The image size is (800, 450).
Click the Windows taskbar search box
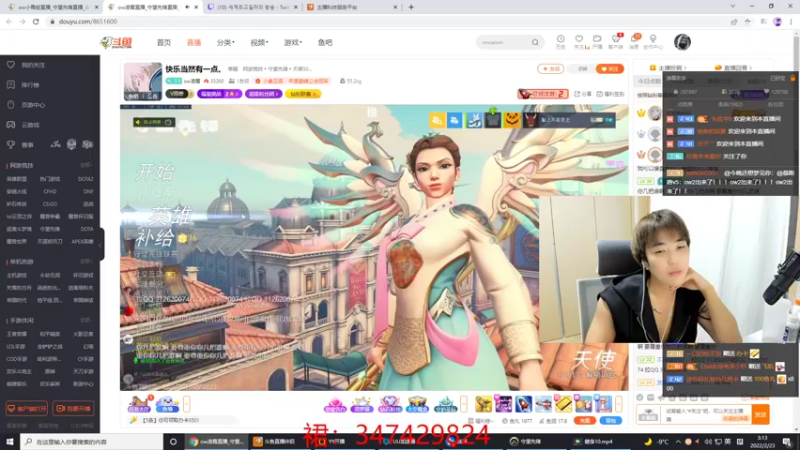click(x=92, y=441)
